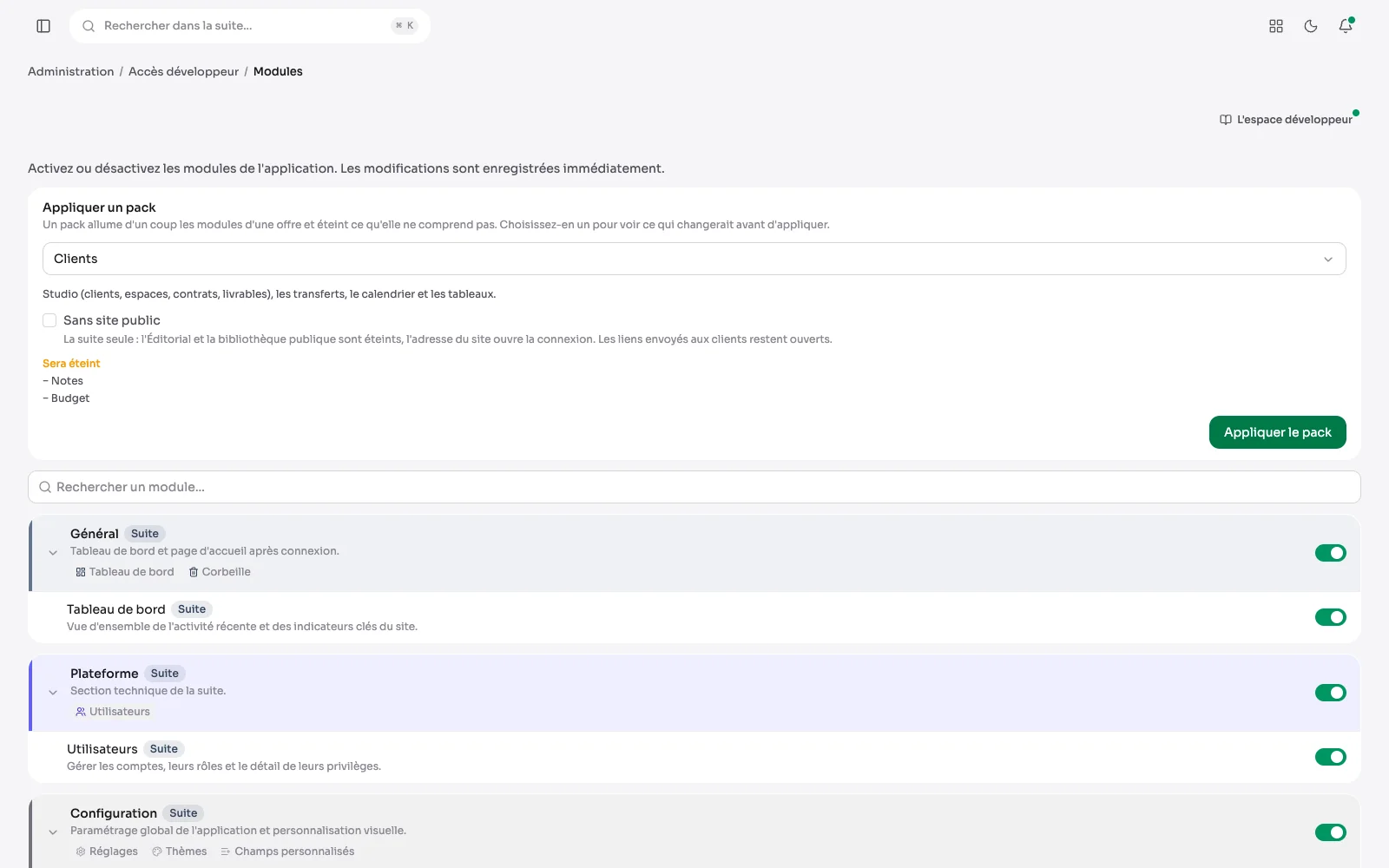Collapse the Configuration section chevron
This screenshot has height=868, width=1389.
coord(53,832)
